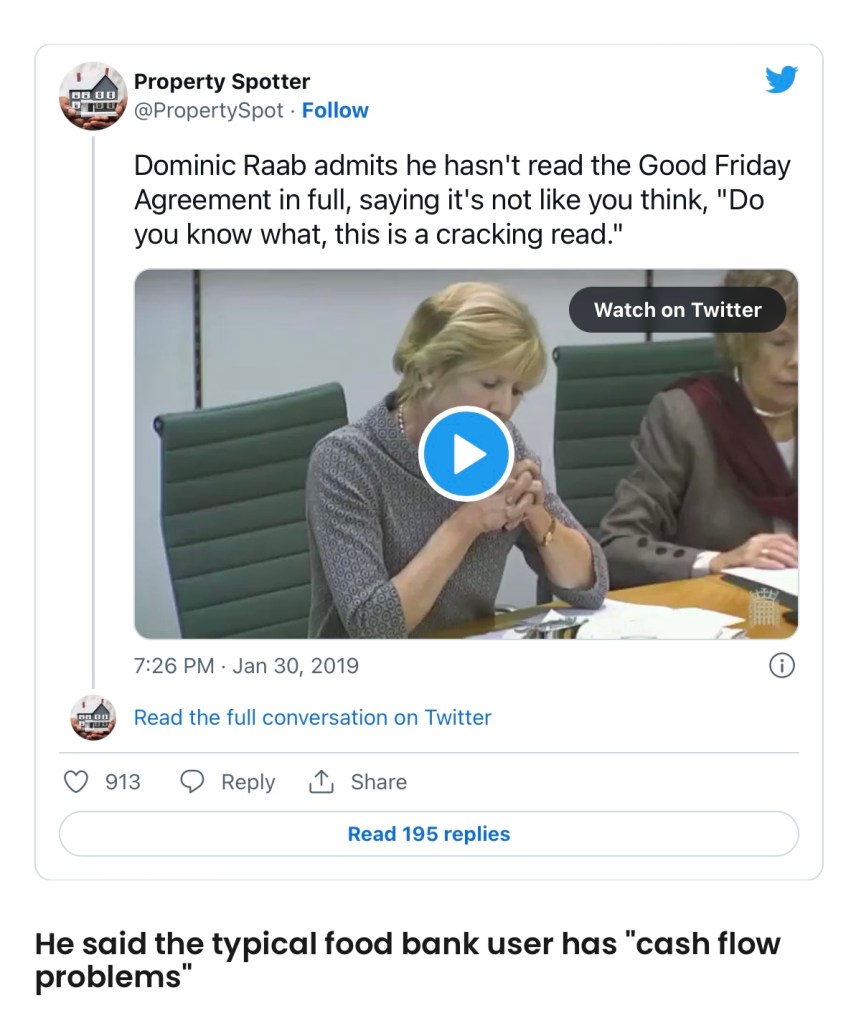Click Watch on Twitter button

677,310
